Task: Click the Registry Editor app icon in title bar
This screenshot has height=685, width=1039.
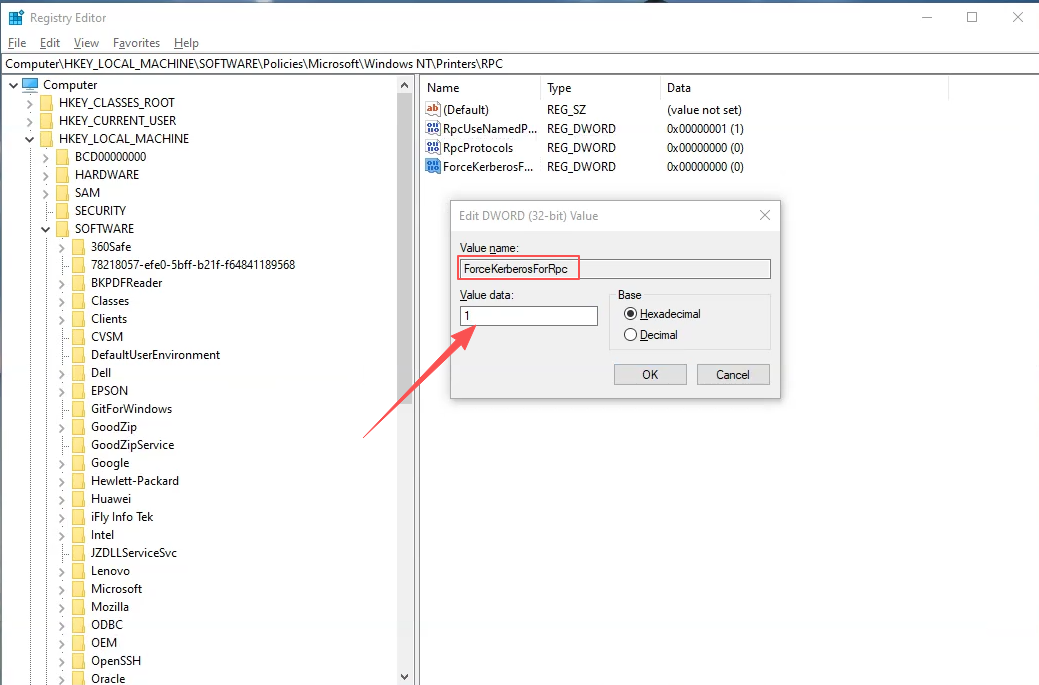Action: pyautogui.click(x=16, y=18)
